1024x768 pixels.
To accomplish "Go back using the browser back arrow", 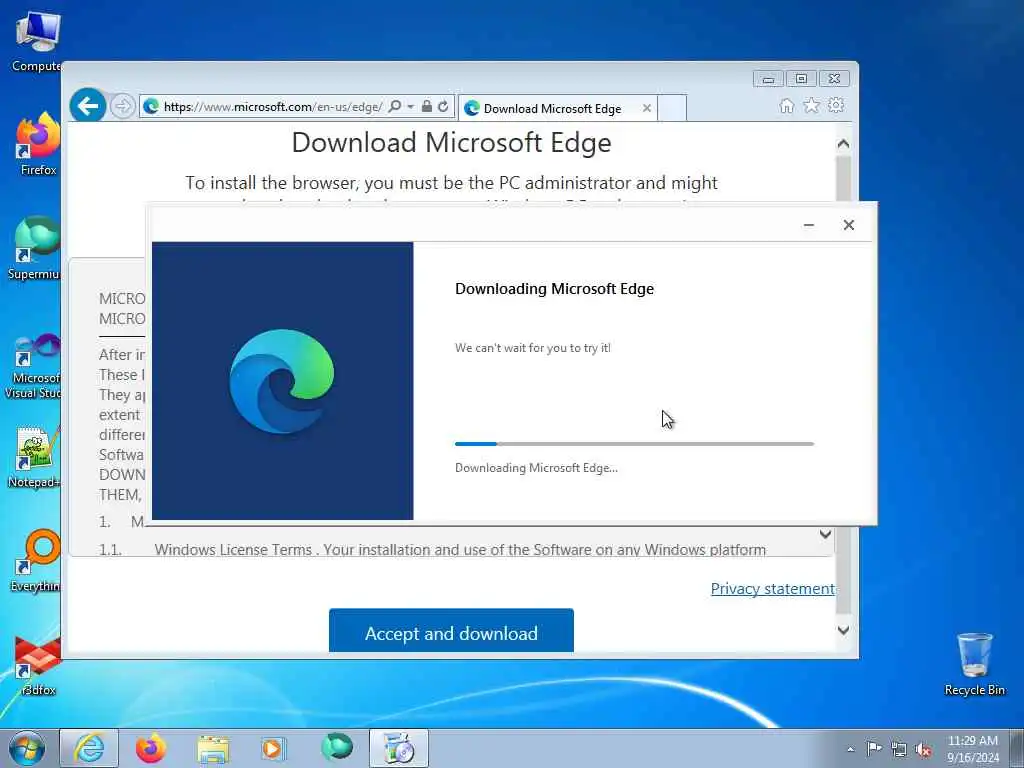I will click(88, 105).
